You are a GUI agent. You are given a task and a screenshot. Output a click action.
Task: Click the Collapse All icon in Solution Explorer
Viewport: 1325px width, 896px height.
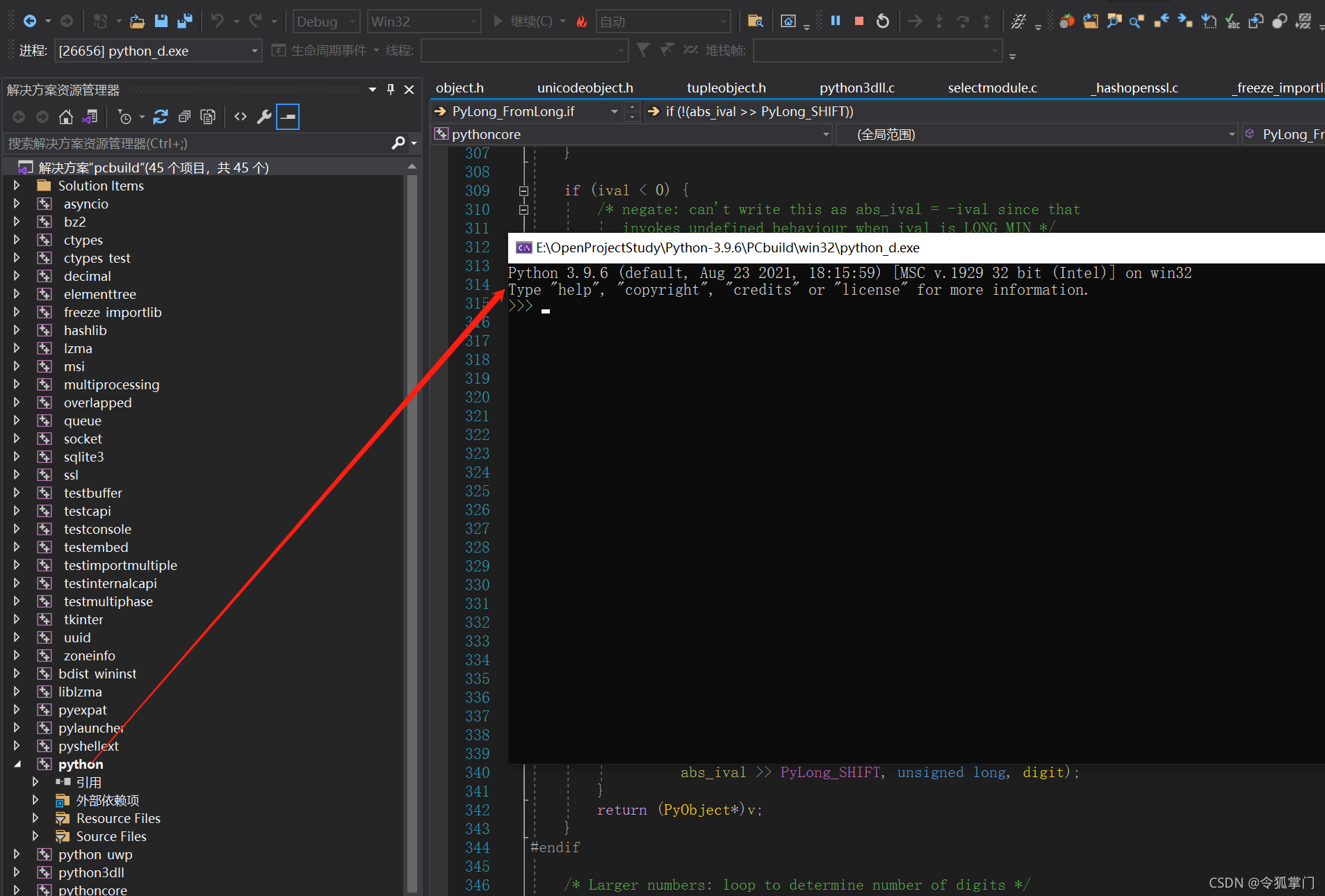pyautogui.click(x=184, y=117)
